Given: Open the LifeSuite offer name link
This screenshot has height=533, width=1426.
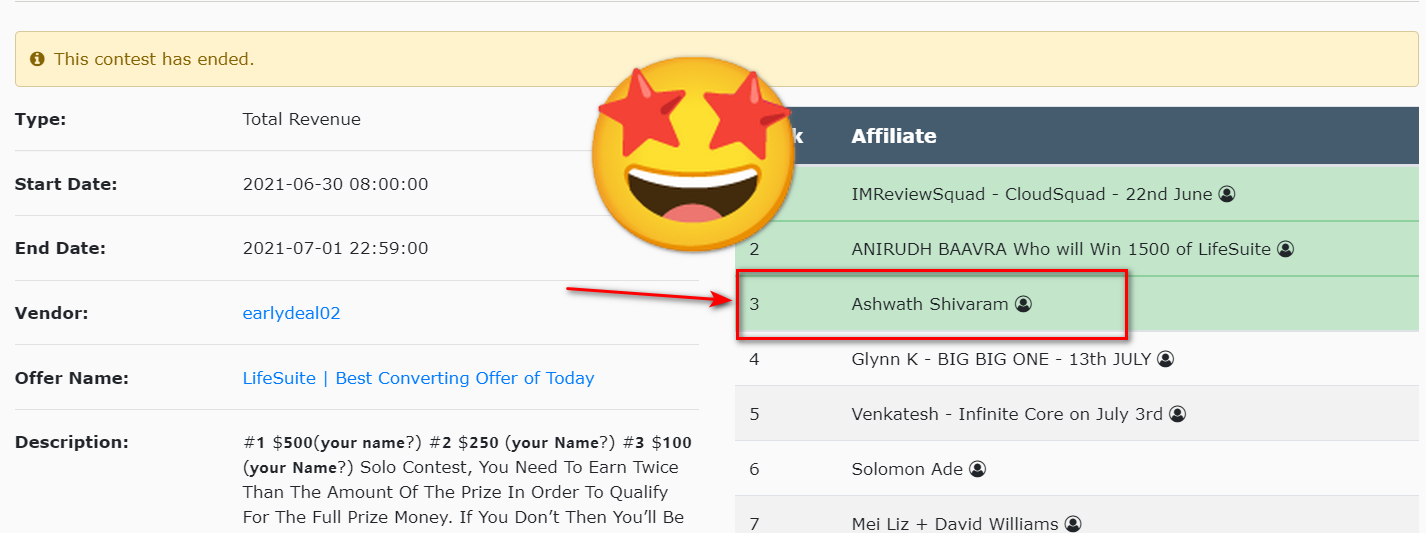Looking at the screenshot, I should point(418,378).
